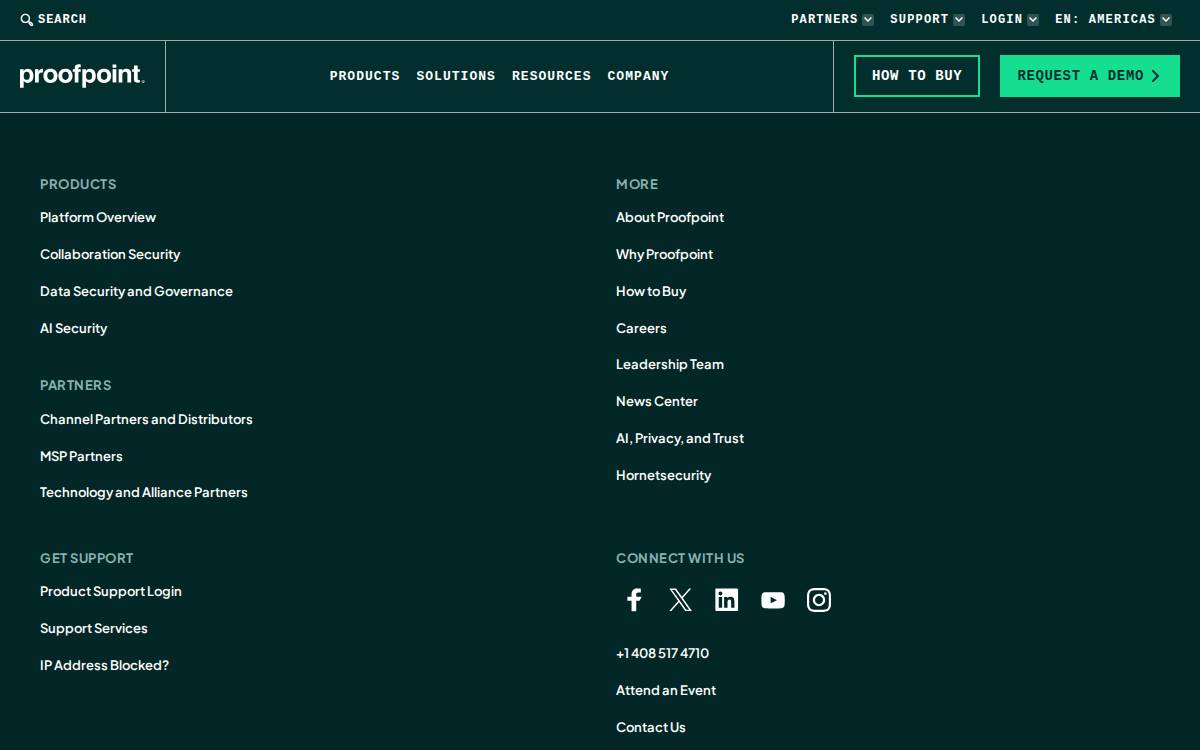The height and width of the screenshot is (750, 1200).
Task: Open News Center link
Action: 657,401
